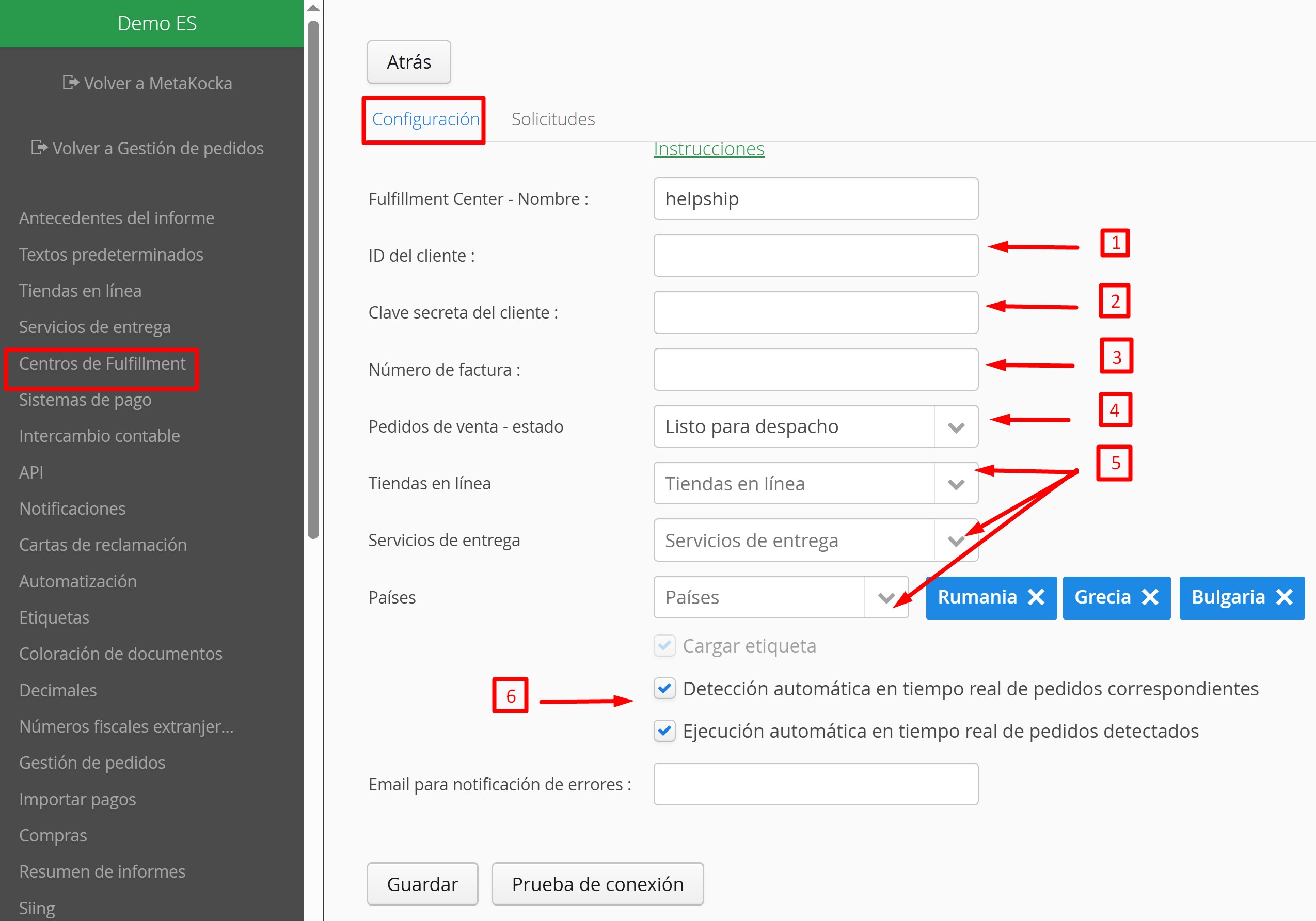
Task: Open Gestión de pedidos sidebar item
Action: (x=92, y=762)
